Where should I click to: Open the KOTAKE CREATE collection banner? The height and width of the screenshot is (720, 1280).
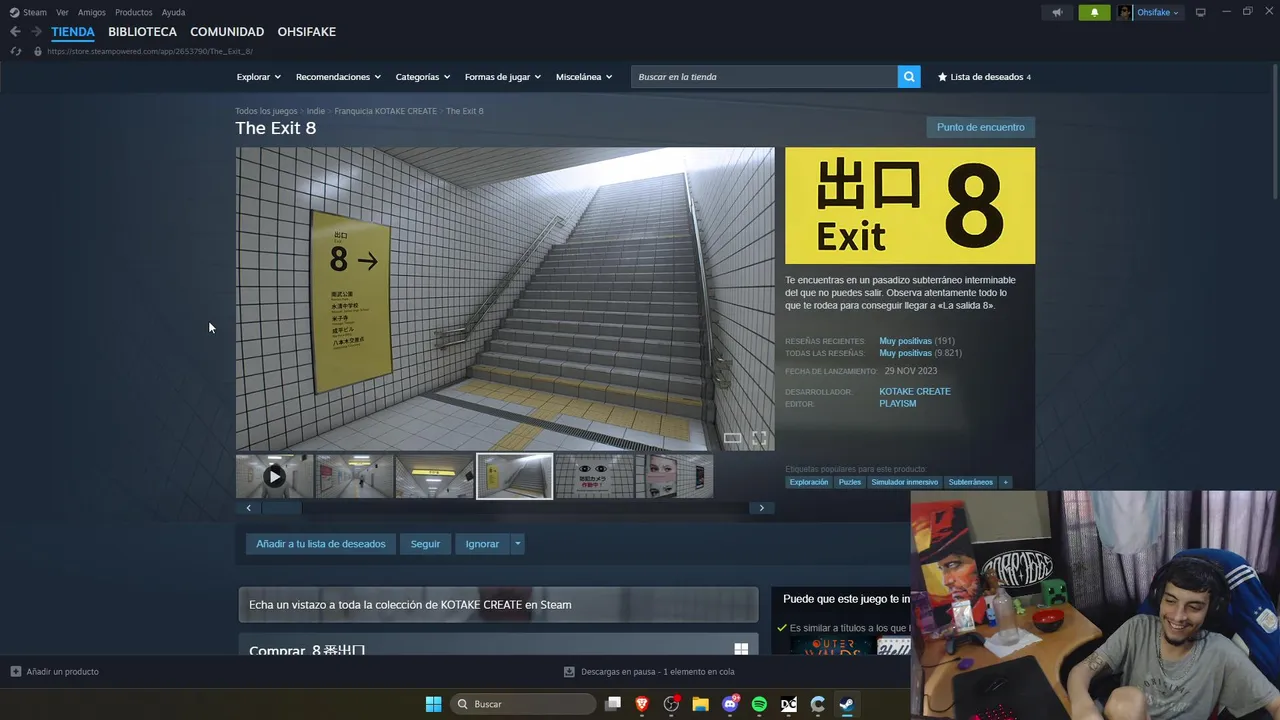[498, 605]
